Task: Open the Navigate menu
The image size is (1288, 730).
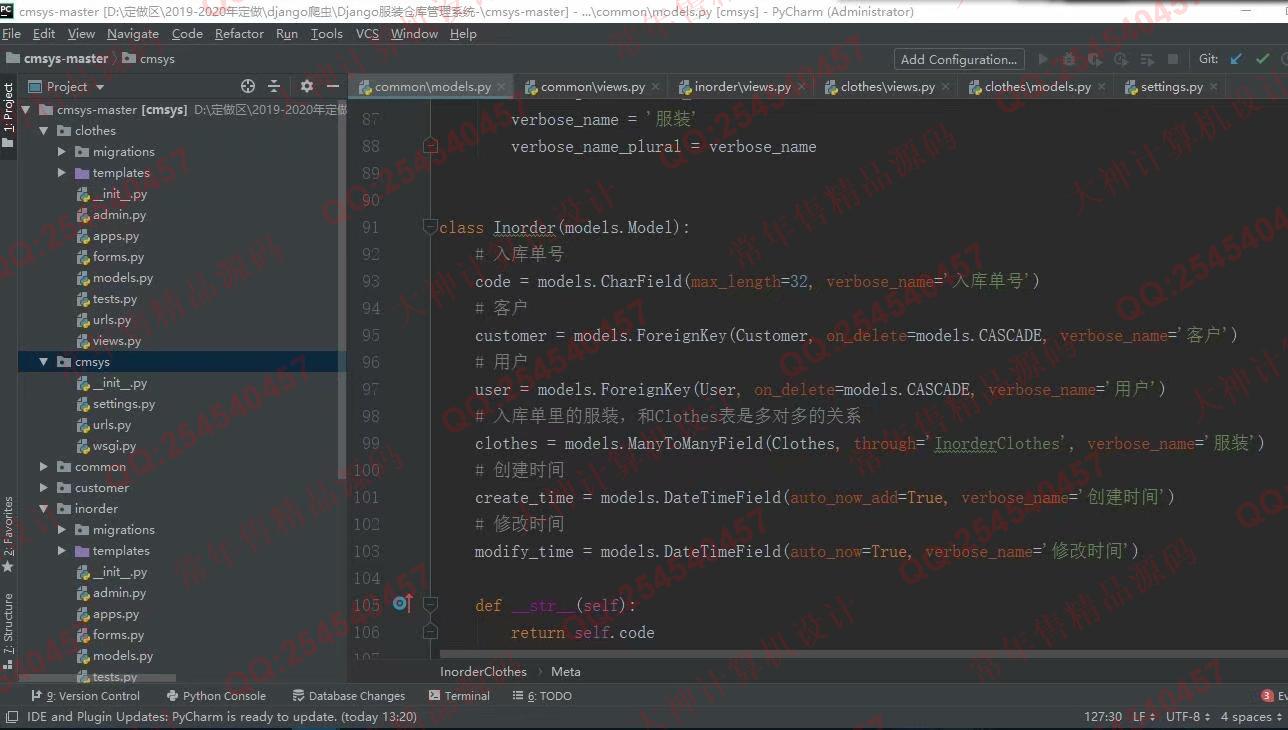Action: click(133, 34)
